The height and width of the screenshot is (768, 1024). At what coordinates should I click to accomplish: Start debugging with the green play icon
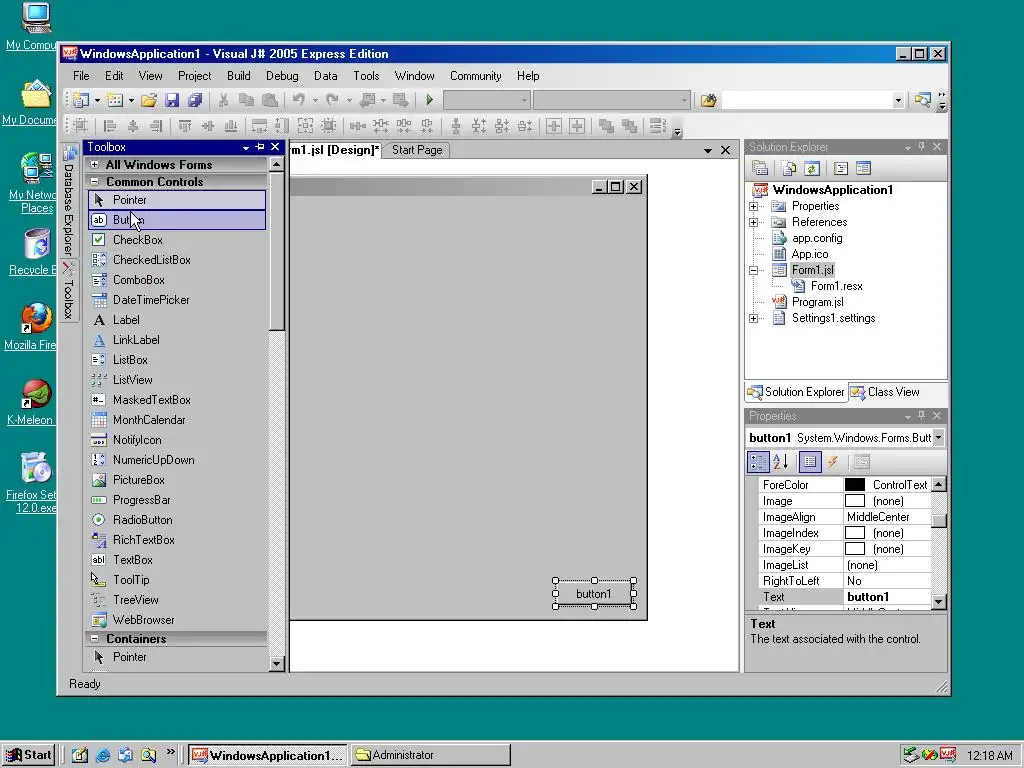click(430, 100)
